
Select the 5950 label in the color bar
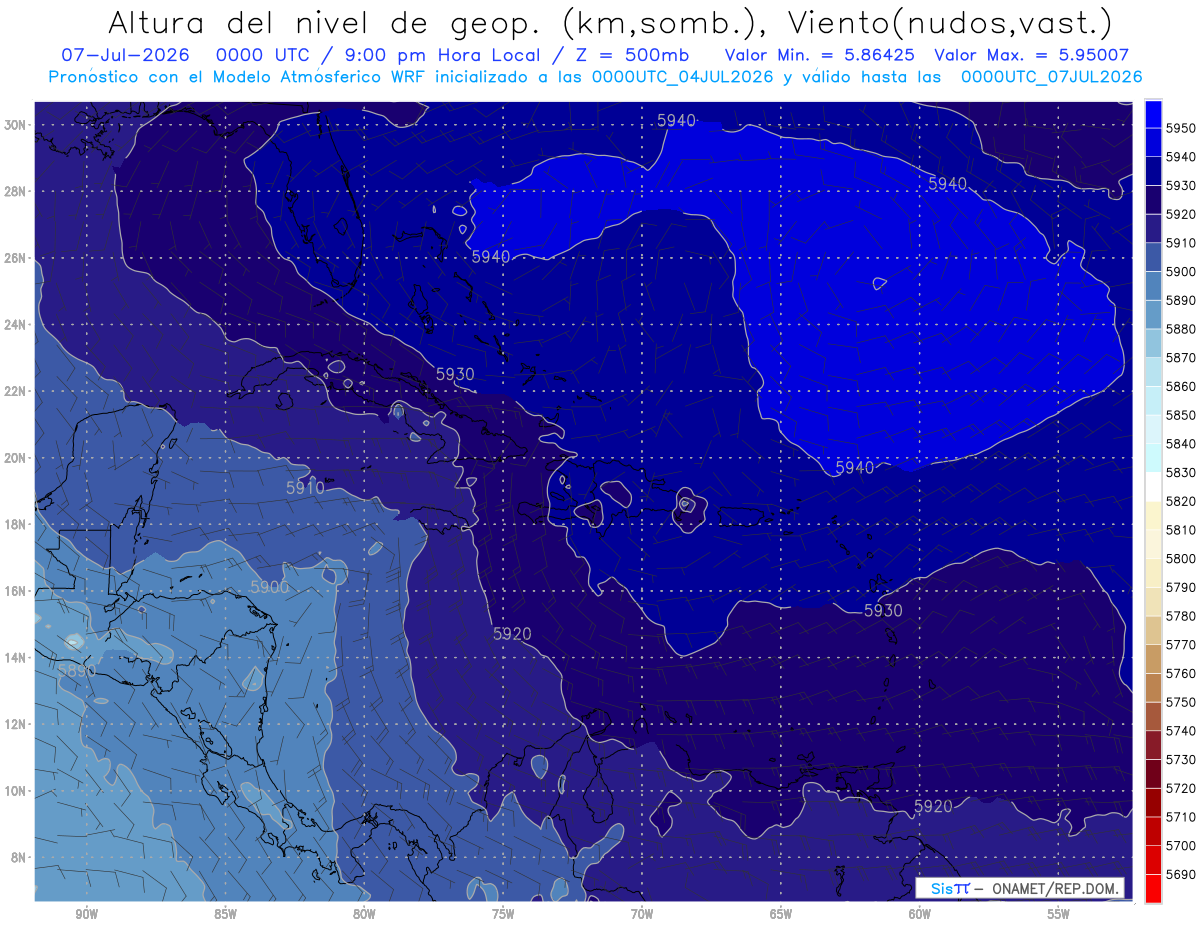click(x=1181, y=128)
